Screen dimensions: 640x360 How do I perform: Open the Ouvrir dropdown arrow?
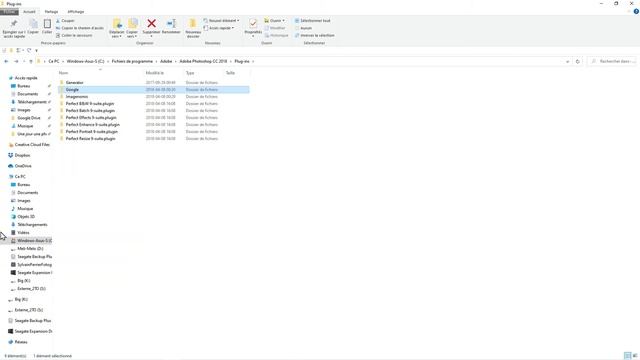(x=283, y=20)
